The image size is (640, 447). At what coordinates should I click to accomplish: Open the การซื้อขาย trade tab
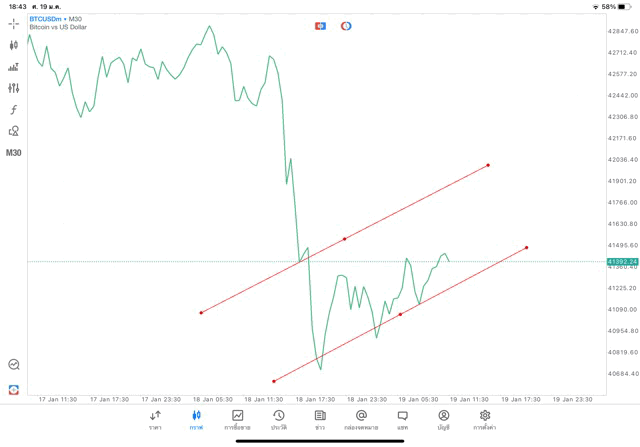[238, 419]
